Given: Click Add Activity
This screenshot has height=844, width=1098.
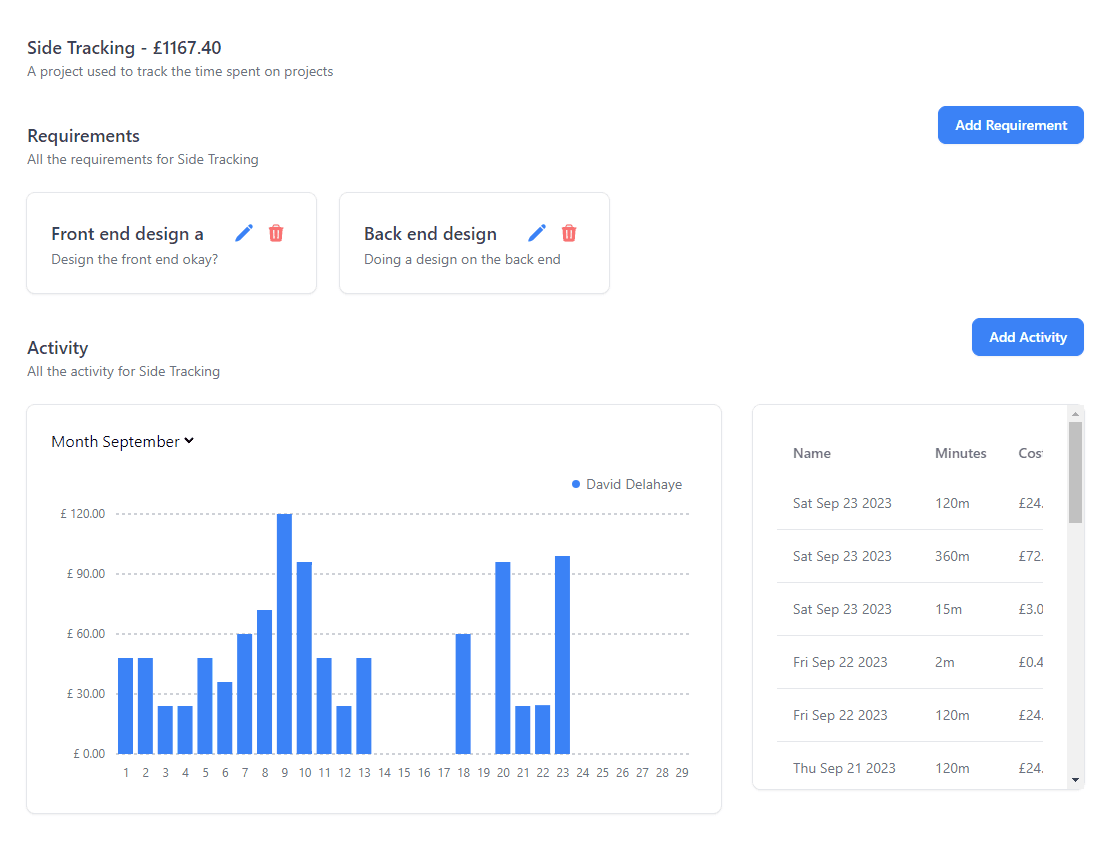Looking at the screenshot, I should pos(1027,337).
